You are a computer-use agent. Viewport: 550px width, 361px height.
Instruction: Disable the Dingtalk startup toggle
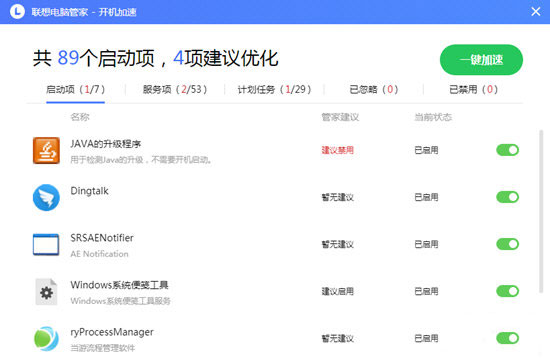[x=507, y=197]
